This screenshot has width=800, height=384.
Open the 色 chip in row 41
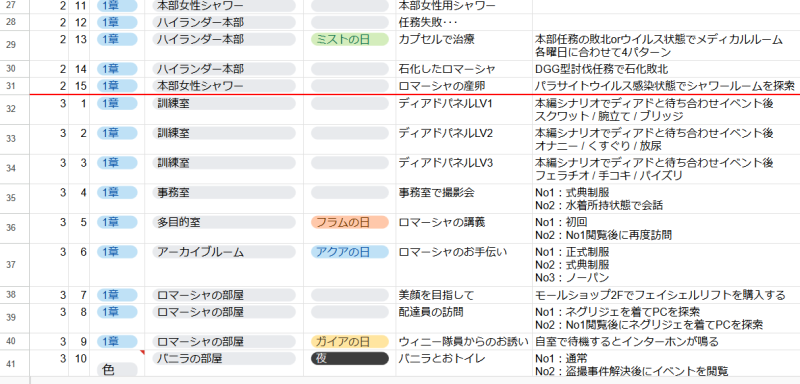pyautogui.click(x=117, y=370)
